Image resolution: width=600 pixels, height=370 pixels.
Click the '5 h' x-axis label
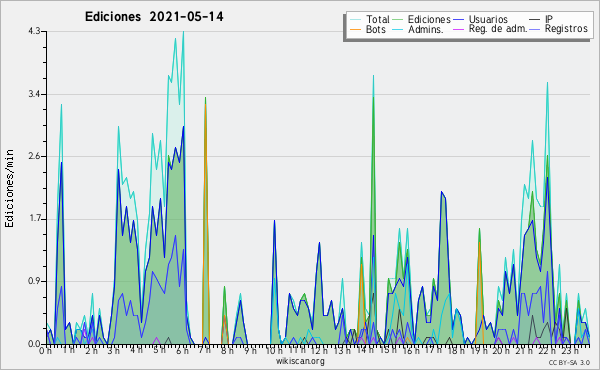click(159, 351)
